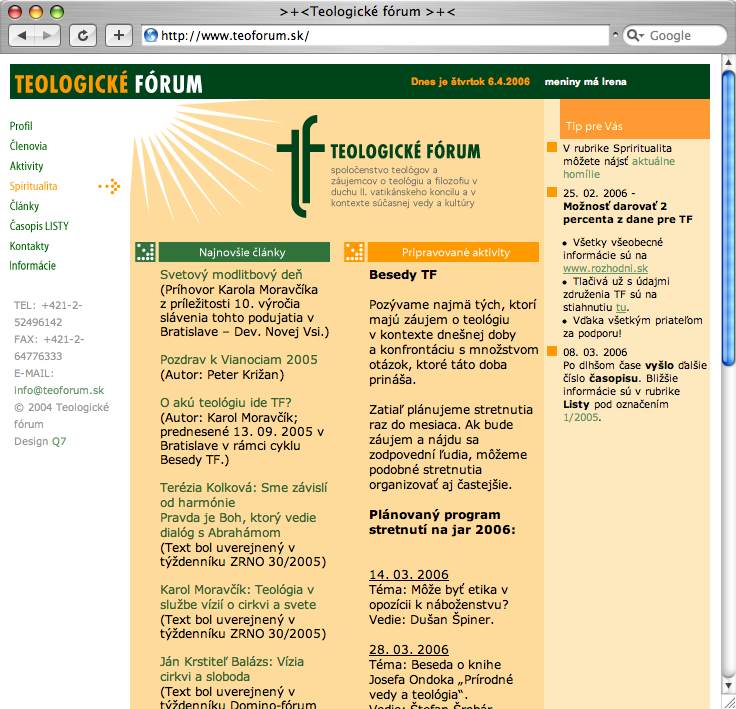Add a bookmark with the plus button
Image resolution: width=736 pixels, height=709 pixels.
(x=119, y=35)
